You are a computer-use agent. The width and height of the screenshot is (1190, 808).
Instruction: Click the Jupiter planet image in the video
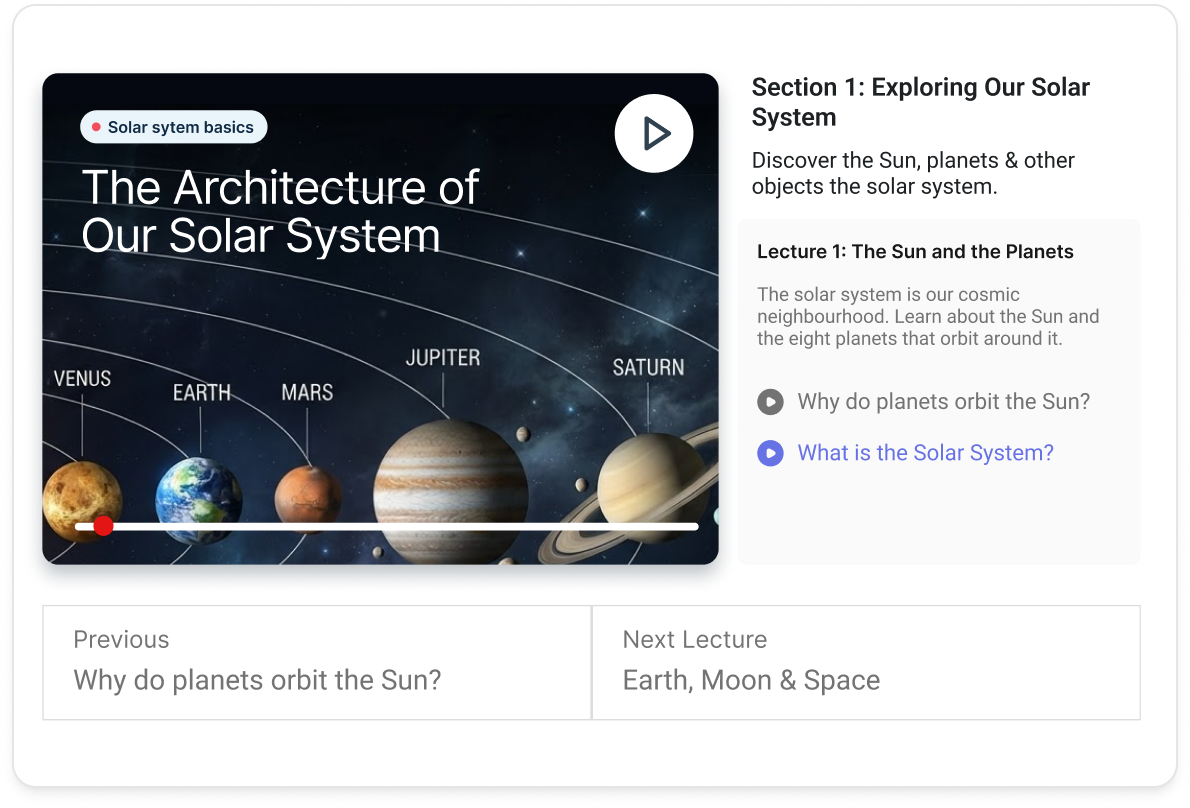451,492
